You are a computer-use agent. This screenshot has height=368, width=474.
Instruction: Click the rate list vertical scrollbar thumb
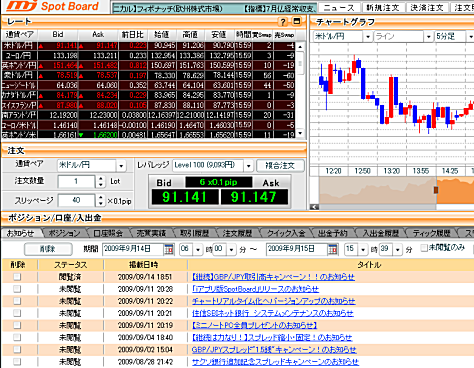(300, 63)
